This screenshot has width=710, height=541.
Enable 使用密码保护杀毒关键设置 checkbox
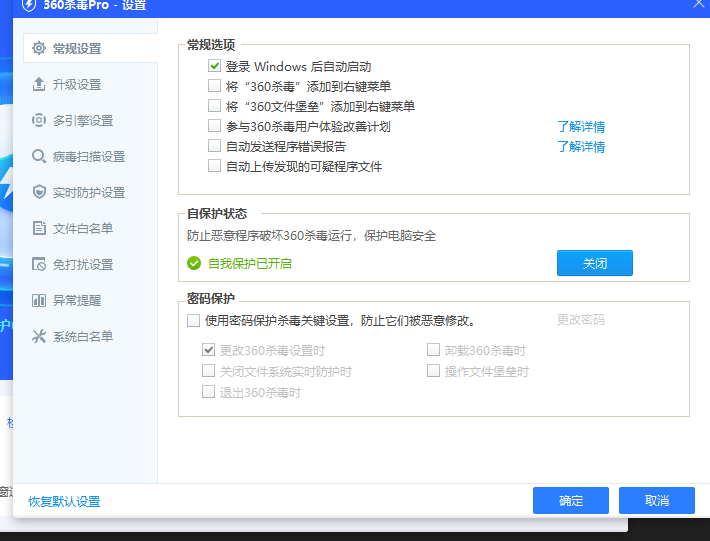pyautogui.click(x=193, y=320)
